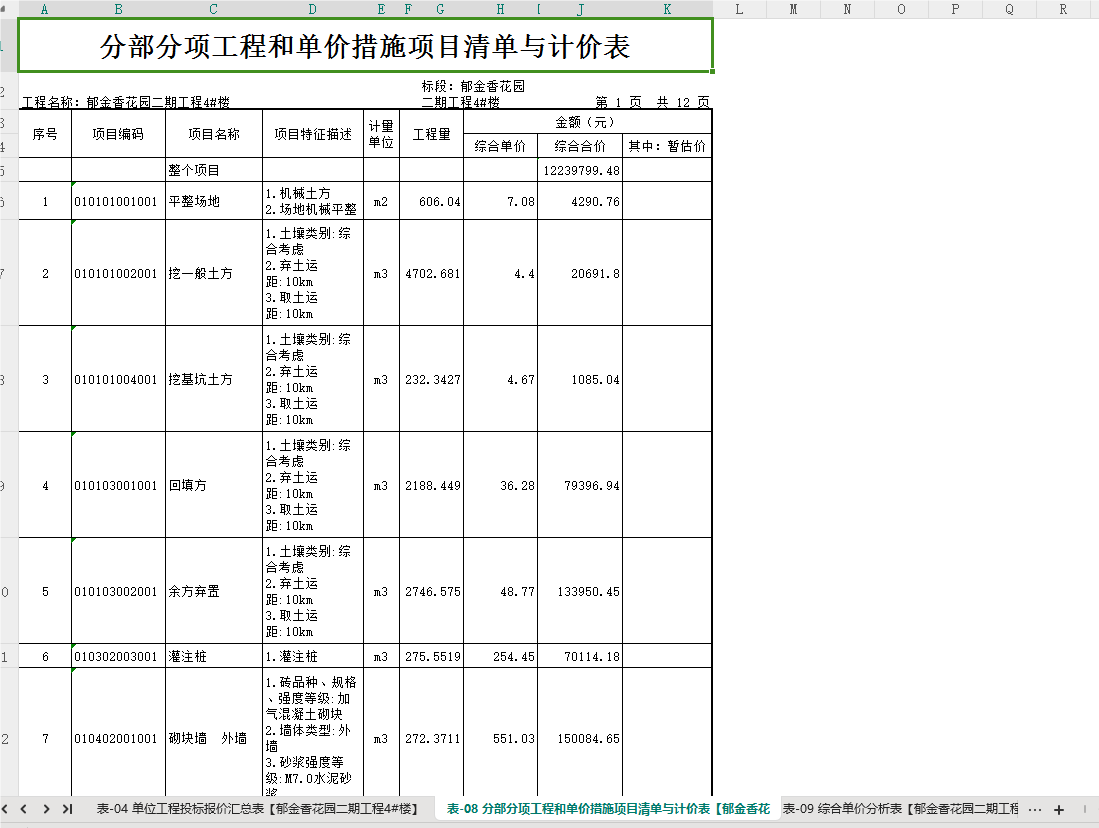Click column P header
The width and height of the screenshot is (1099, 828).
(955, 9)
